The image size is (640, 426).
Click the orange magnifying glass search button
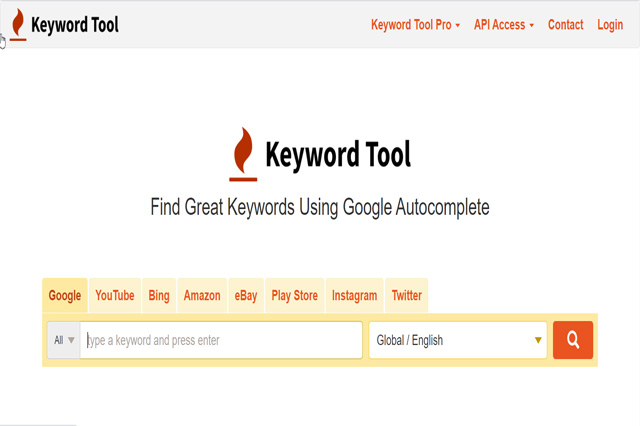pyautogui.click(x=573, y=340)
